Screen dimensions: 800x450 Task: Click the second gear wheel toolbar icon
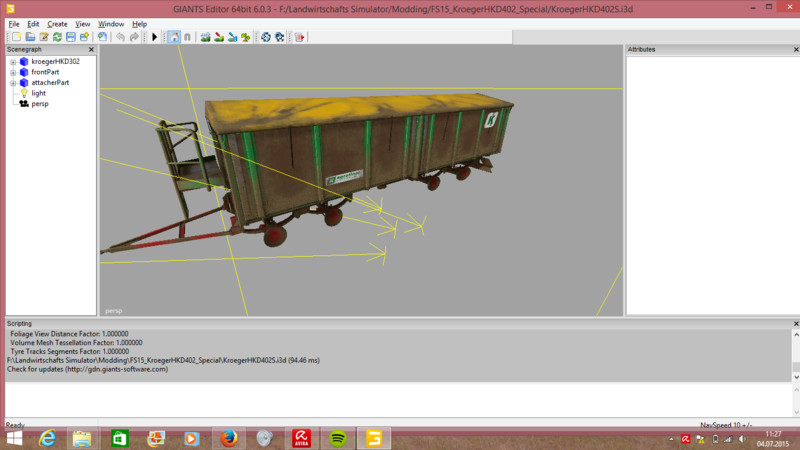[279, 37]
